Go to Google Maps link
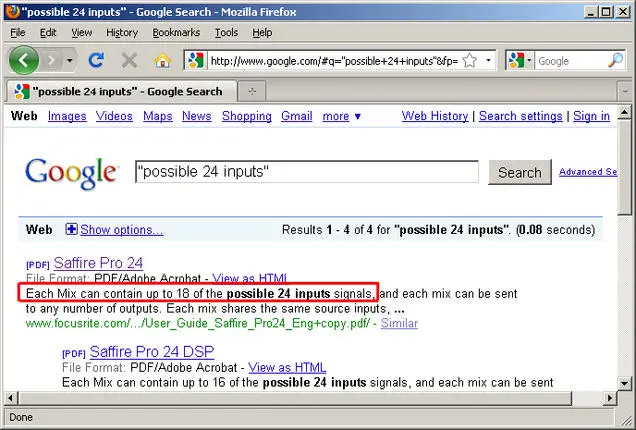This screenshot has width=636, height=430. [157, 116]
